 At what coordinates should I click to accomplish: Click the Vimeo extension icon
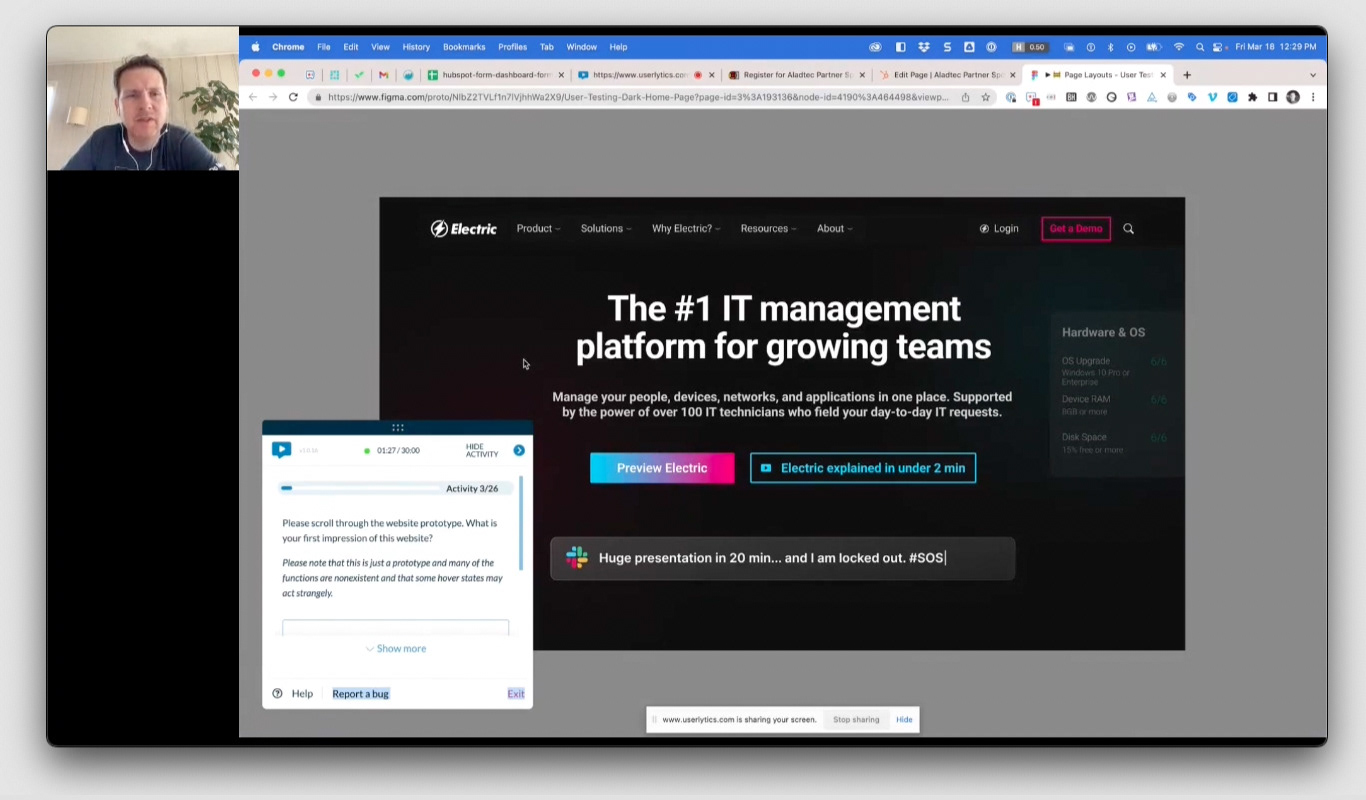(1212, 97)
